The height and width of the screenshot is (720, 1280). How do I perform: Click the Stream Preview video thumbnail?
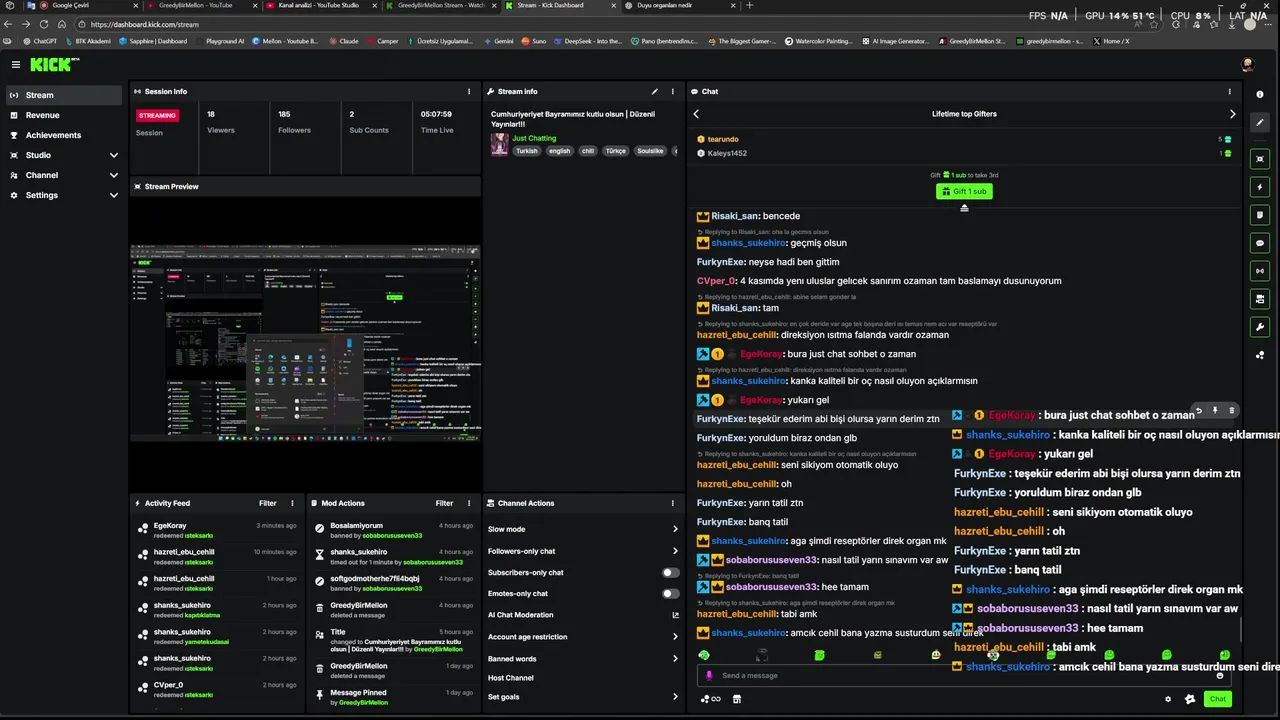pos(305,343)
